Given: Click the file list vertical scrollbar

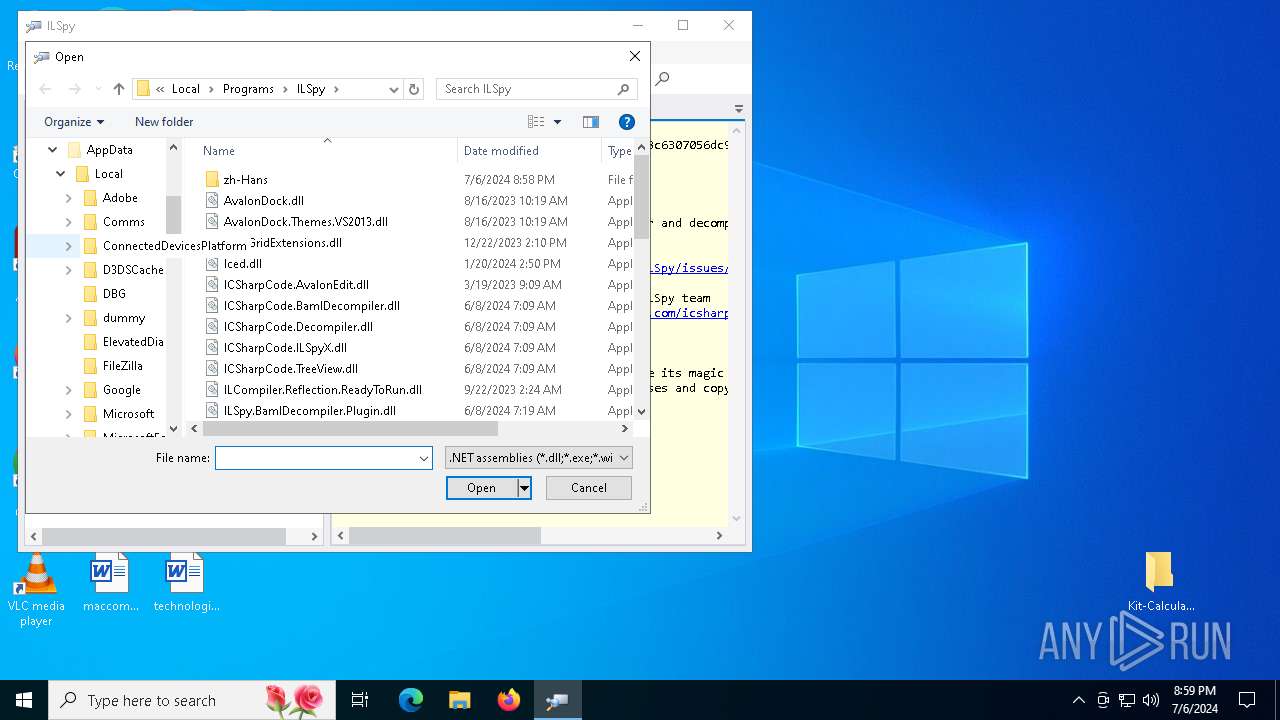Looking at the screenshot, I should (x=642, y=198).
